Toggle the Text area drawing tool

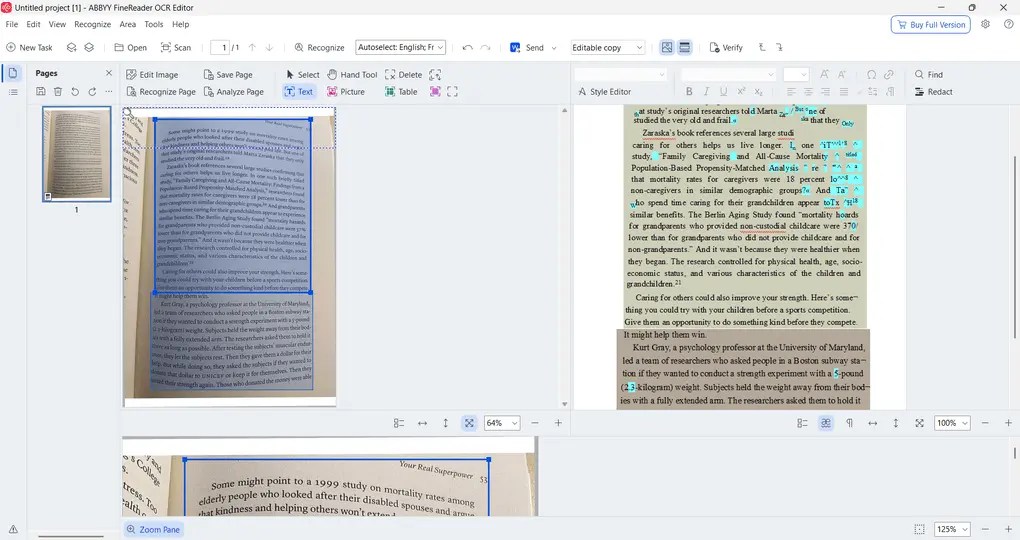pos(299,92)
